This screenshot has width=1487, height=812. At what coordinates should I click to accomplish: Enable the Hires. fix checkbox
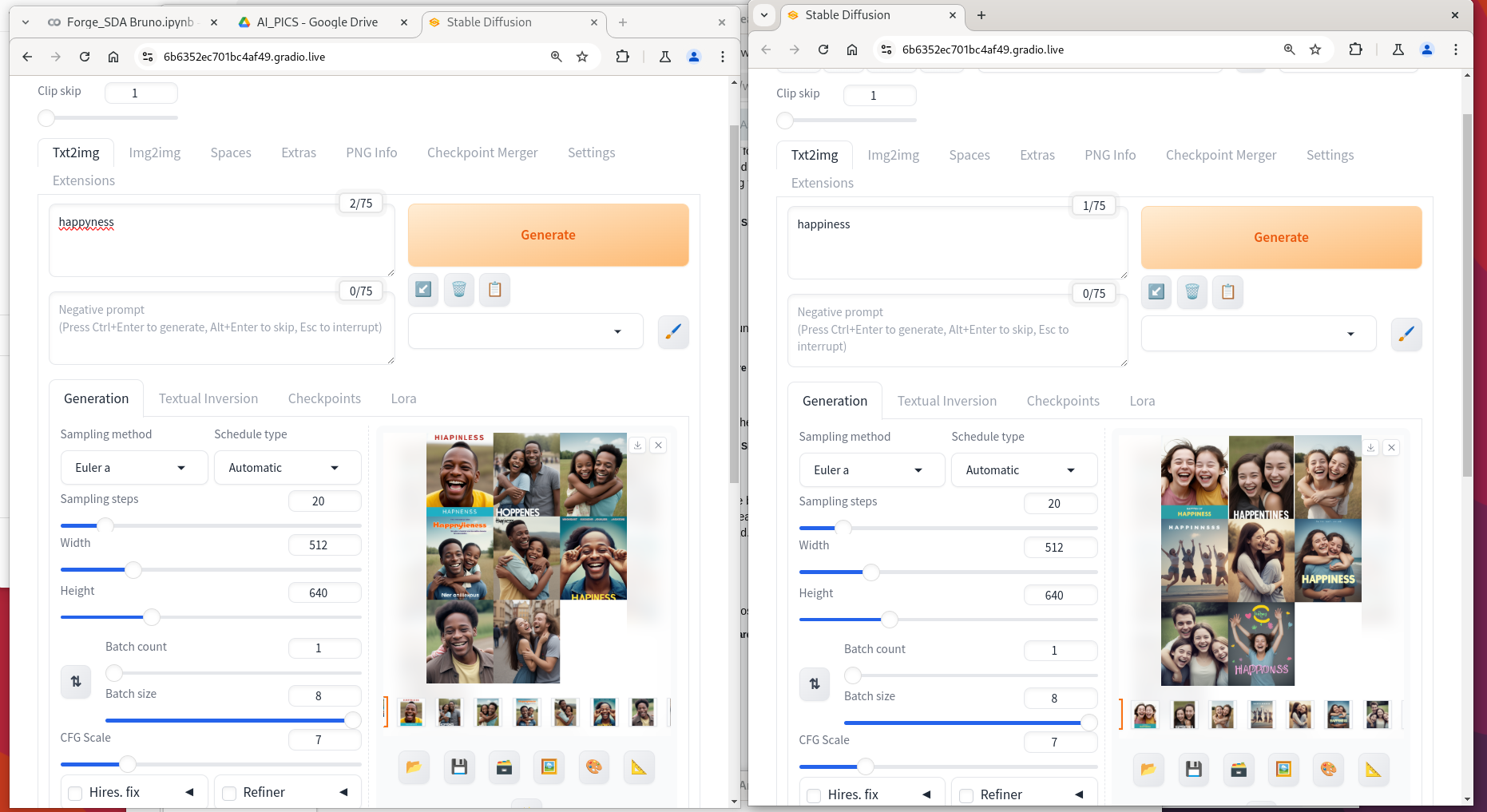pos(75,793)
